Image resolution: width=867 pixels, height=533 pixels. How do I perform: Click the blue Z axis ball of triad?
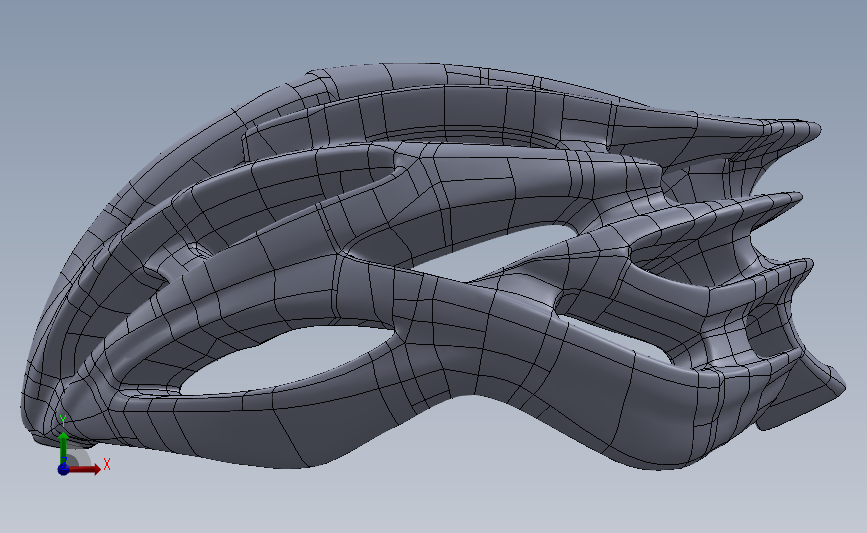[63, 469]
